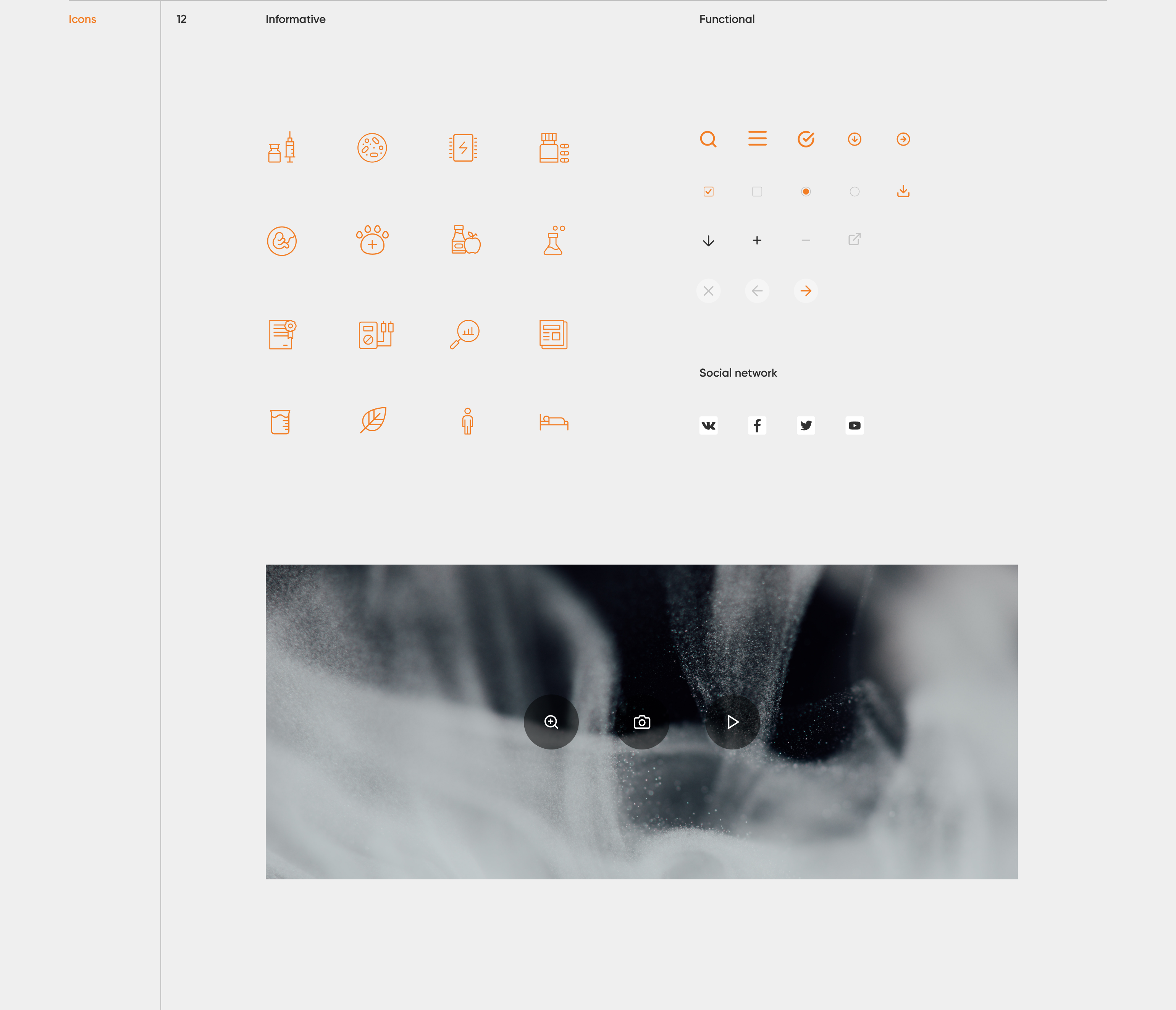Click the VK social network icon

[x=708, y=425]
